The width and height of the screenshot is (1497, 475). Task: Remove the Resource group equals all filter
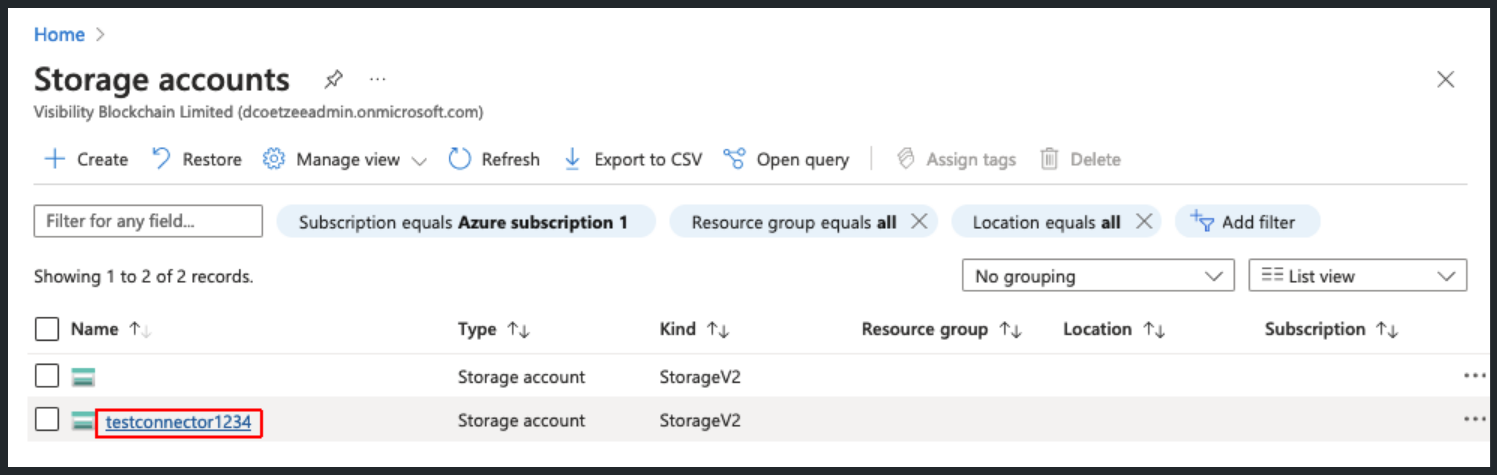tap(919, 222)
